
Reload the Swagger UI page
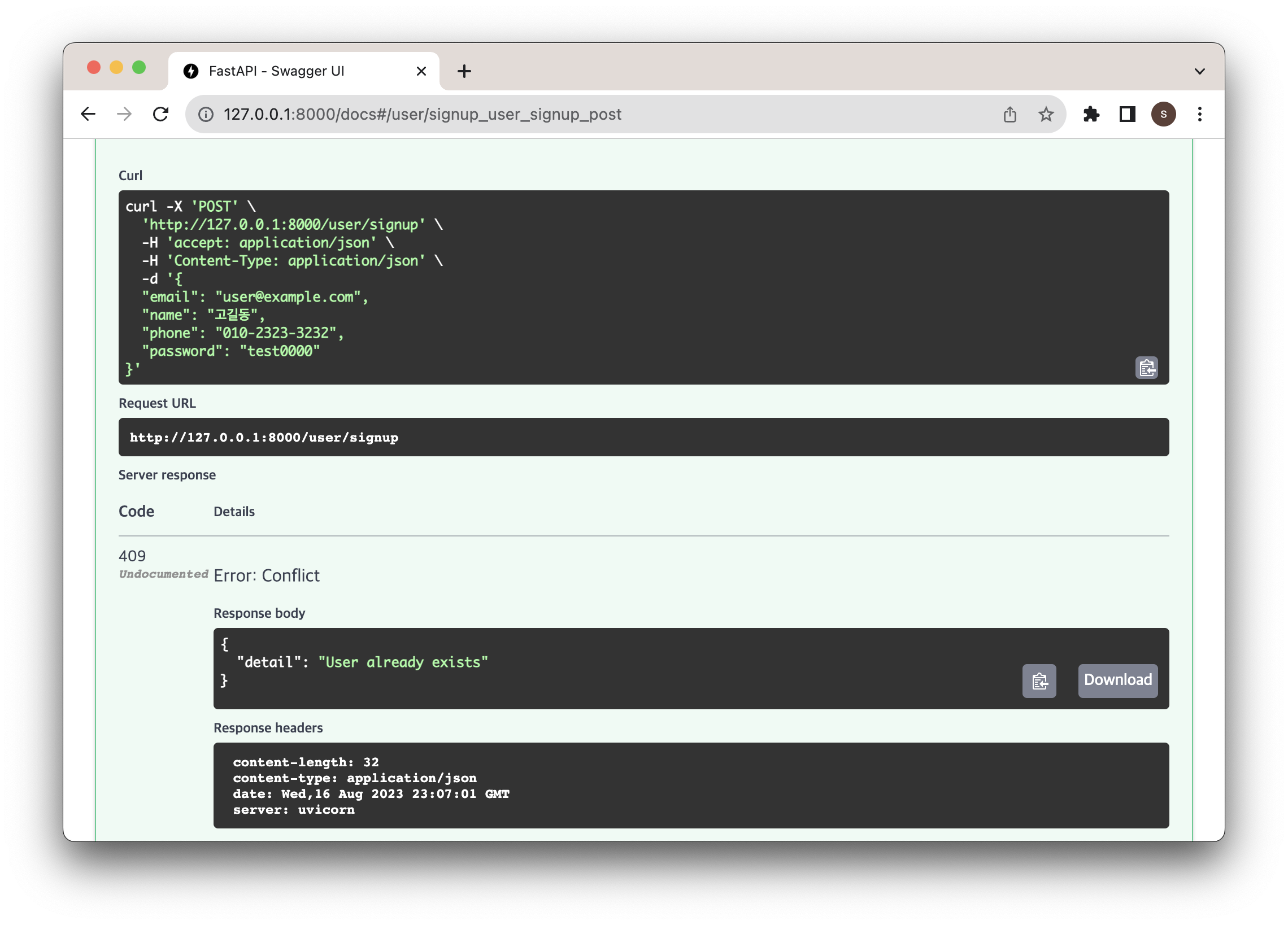160,114
